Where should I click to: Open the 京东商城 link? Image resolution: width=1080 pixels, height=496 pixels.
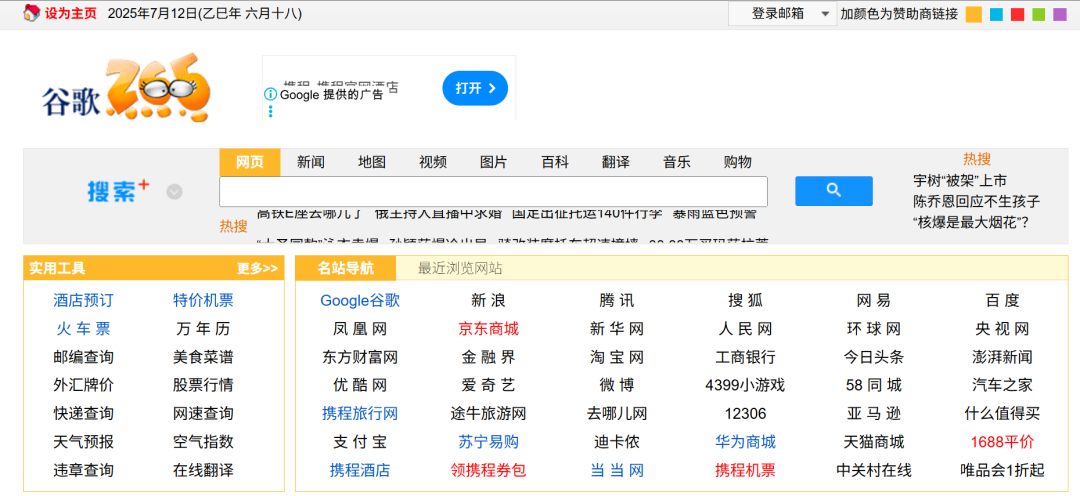click(x=488, y=329)
